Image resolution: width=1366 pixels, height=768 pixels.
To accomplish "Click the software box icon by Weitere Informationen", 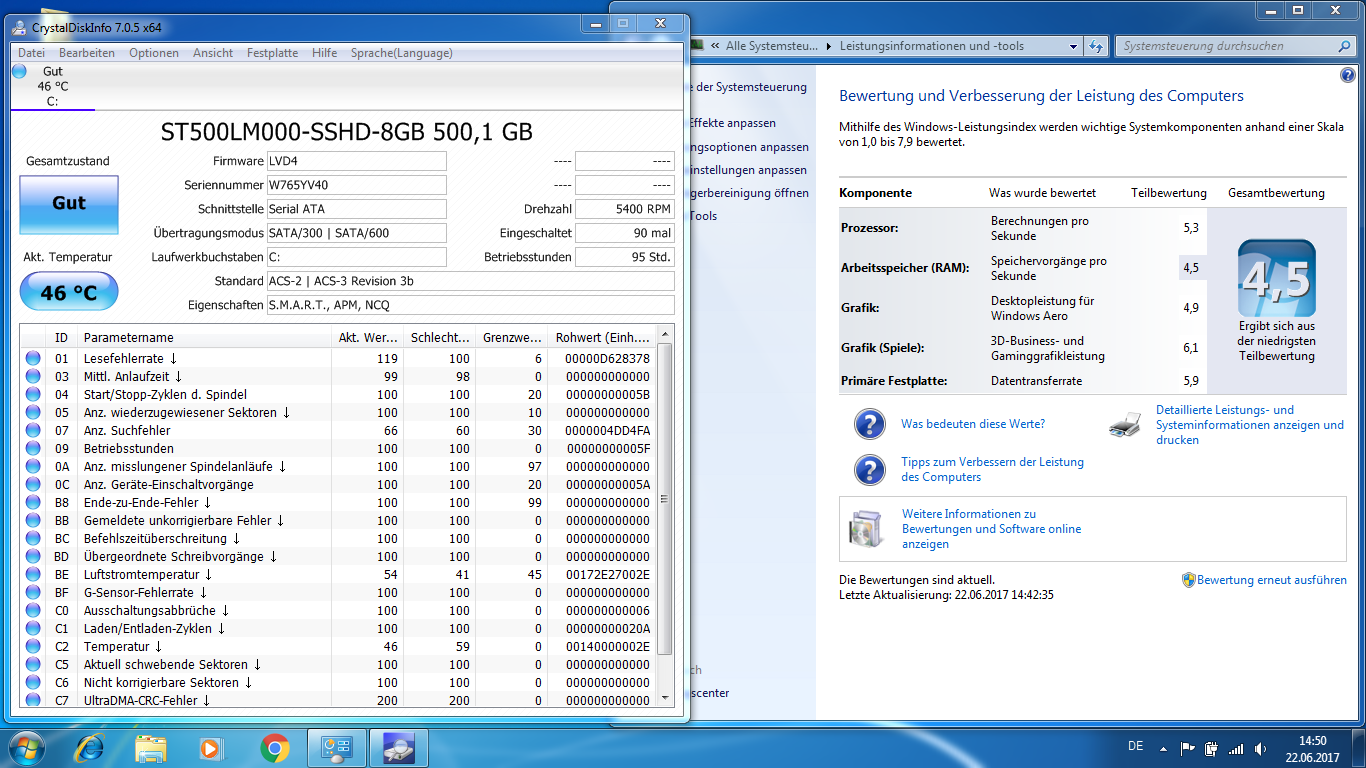I will [866, 527].
